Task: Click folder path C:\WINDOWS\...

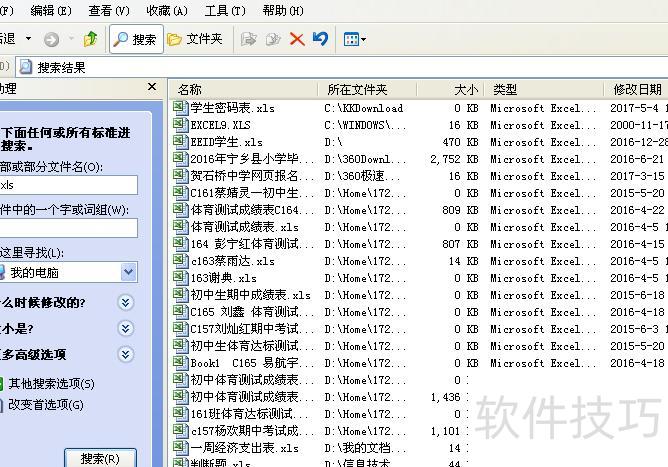Action: pos(365,125)
